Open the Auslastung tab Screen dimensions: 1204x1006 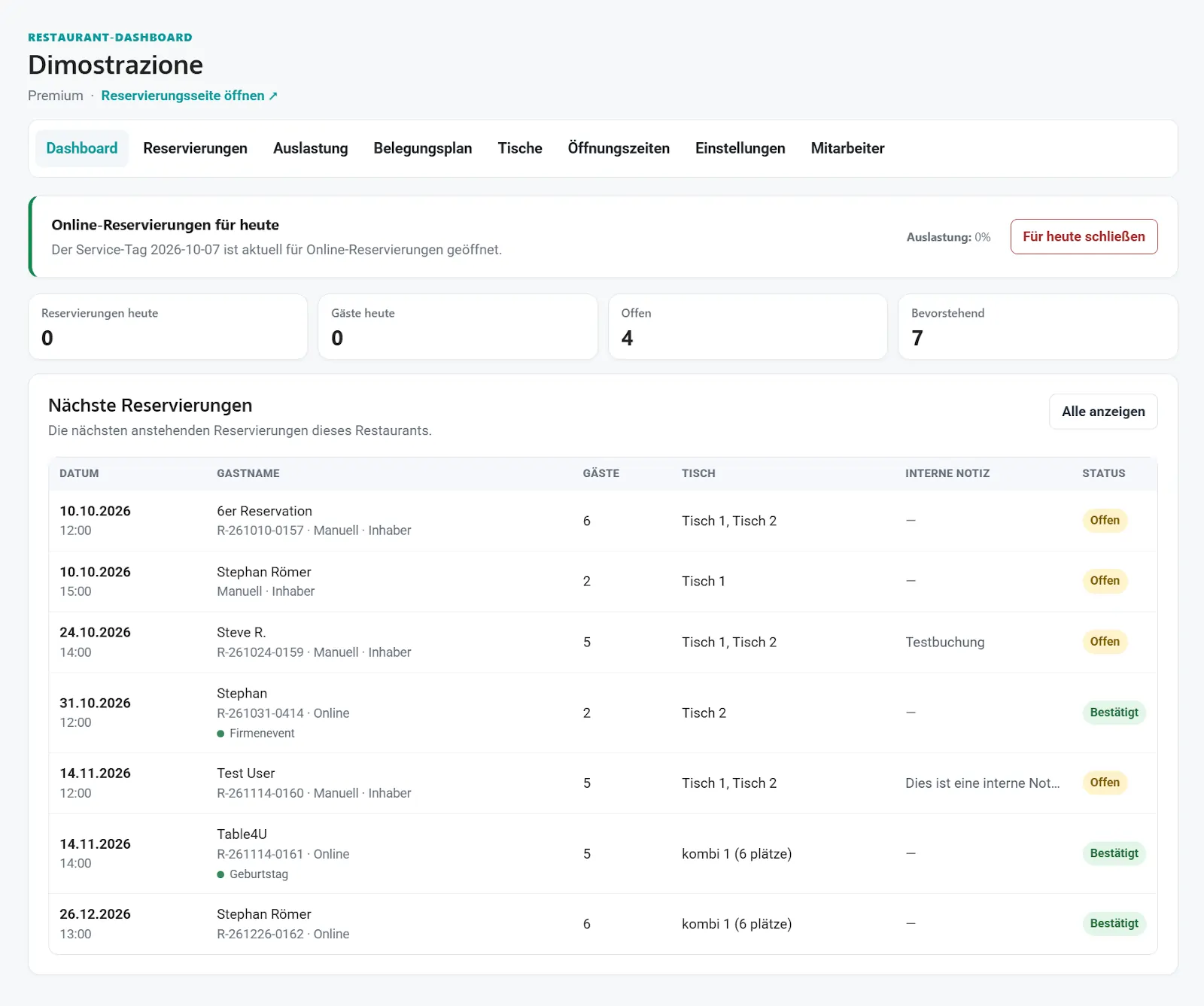click(x=310, y=148)
